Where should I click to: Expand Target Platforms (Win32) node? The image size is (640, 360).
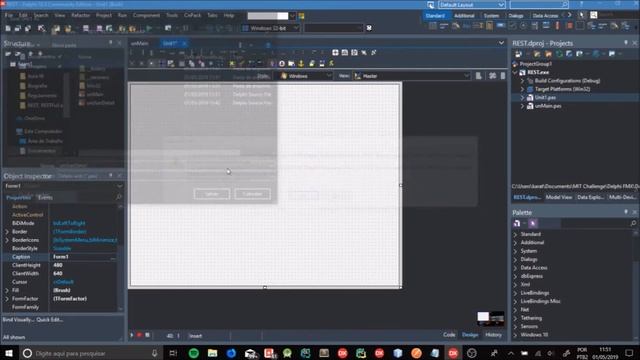[x=522, y=89]
